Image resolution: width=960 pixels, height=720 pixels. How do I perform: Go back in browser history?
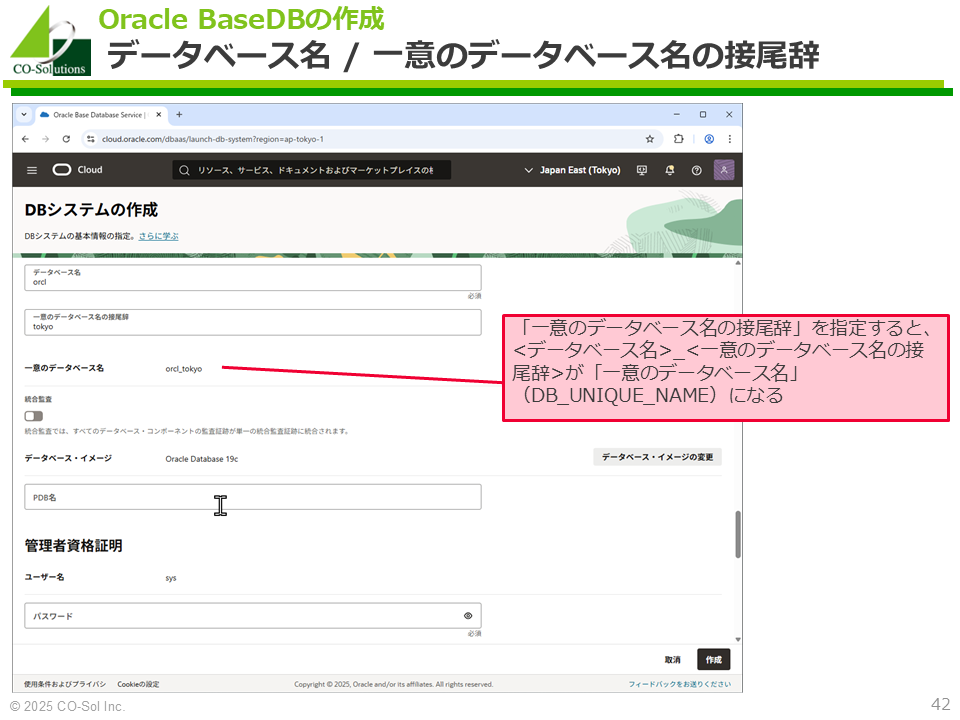[25, 139]
